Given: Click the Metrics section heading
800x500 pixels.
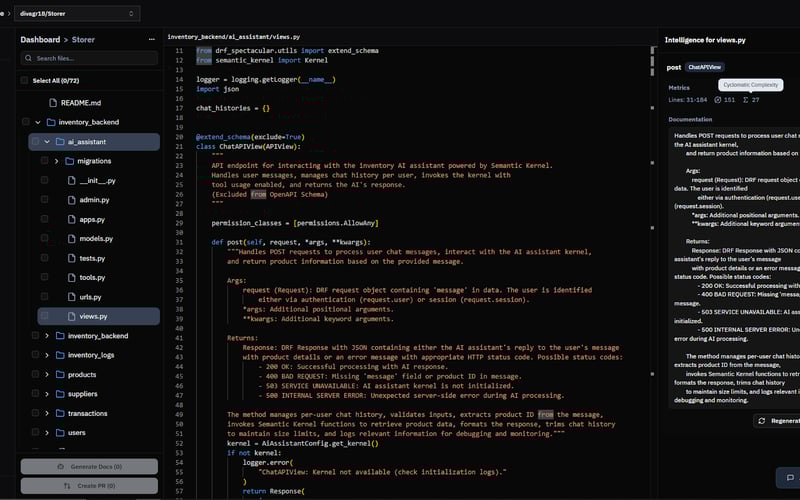Looking at the screenshot, I should click(x=679, y=88).
